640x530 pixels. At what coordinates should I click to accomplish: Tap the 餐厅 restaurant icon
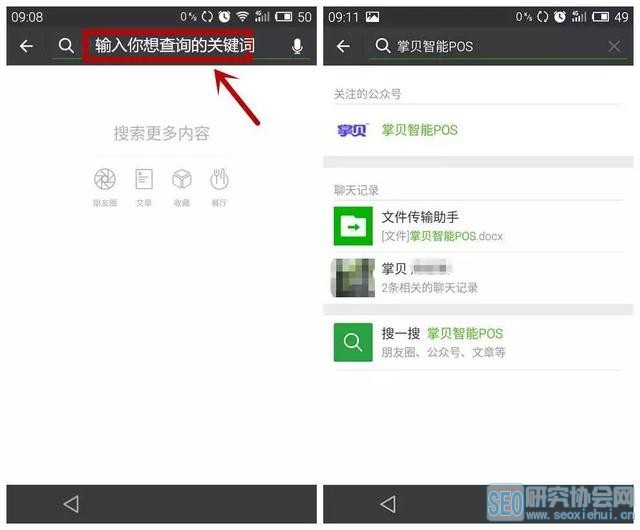coord(219,180)
